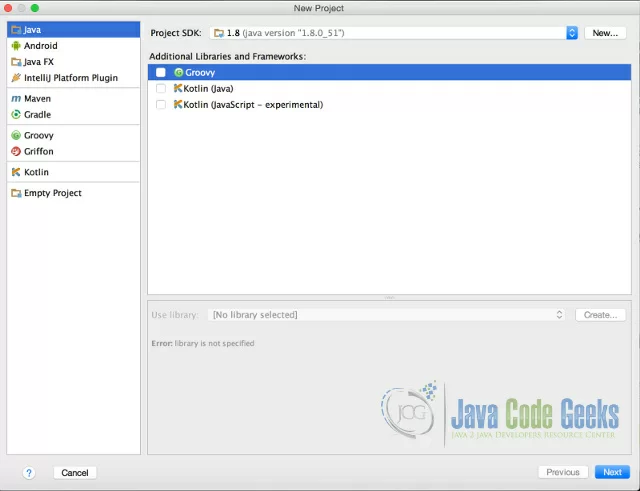Enable the Groovy framework checkbox
Image resolution: width=640 pixels, height=491 pixels.
click(x=161, y=73)
